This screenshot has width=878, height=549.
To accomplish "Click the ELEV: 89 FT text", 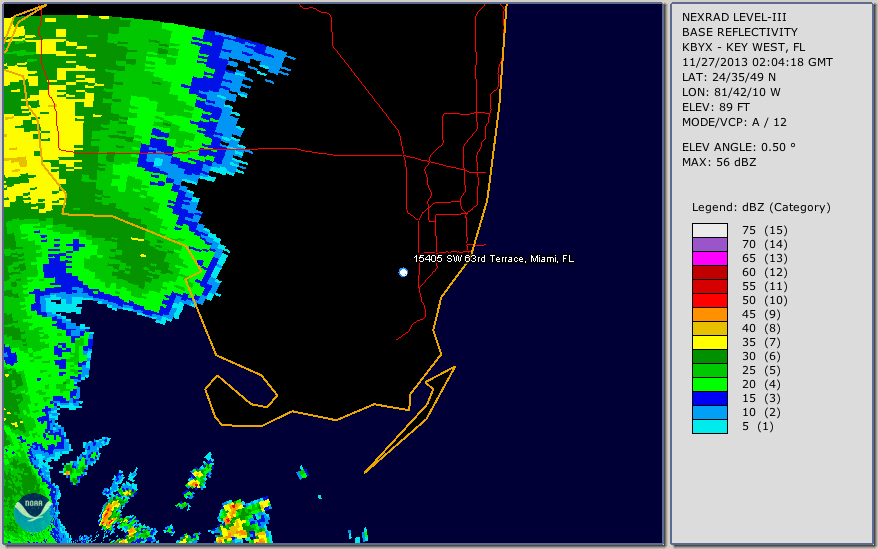I will 716,107.
